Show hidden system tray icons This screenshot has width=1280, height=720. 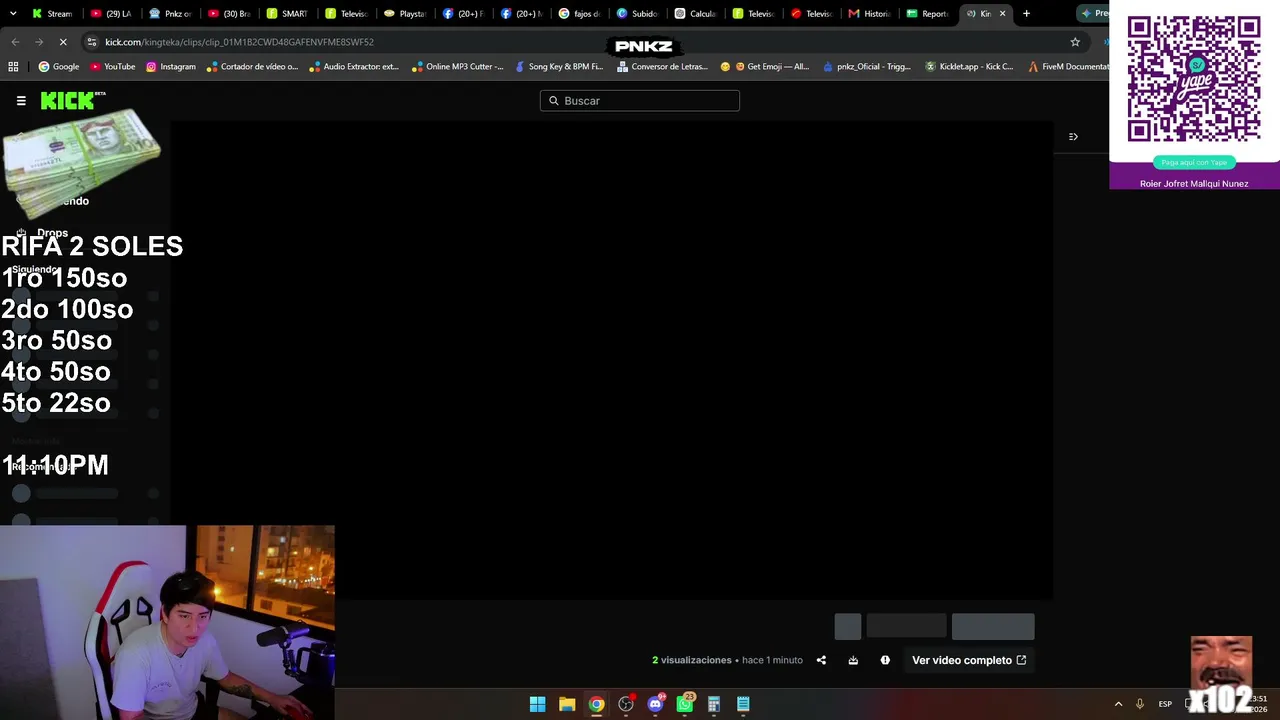point(1118,704)
